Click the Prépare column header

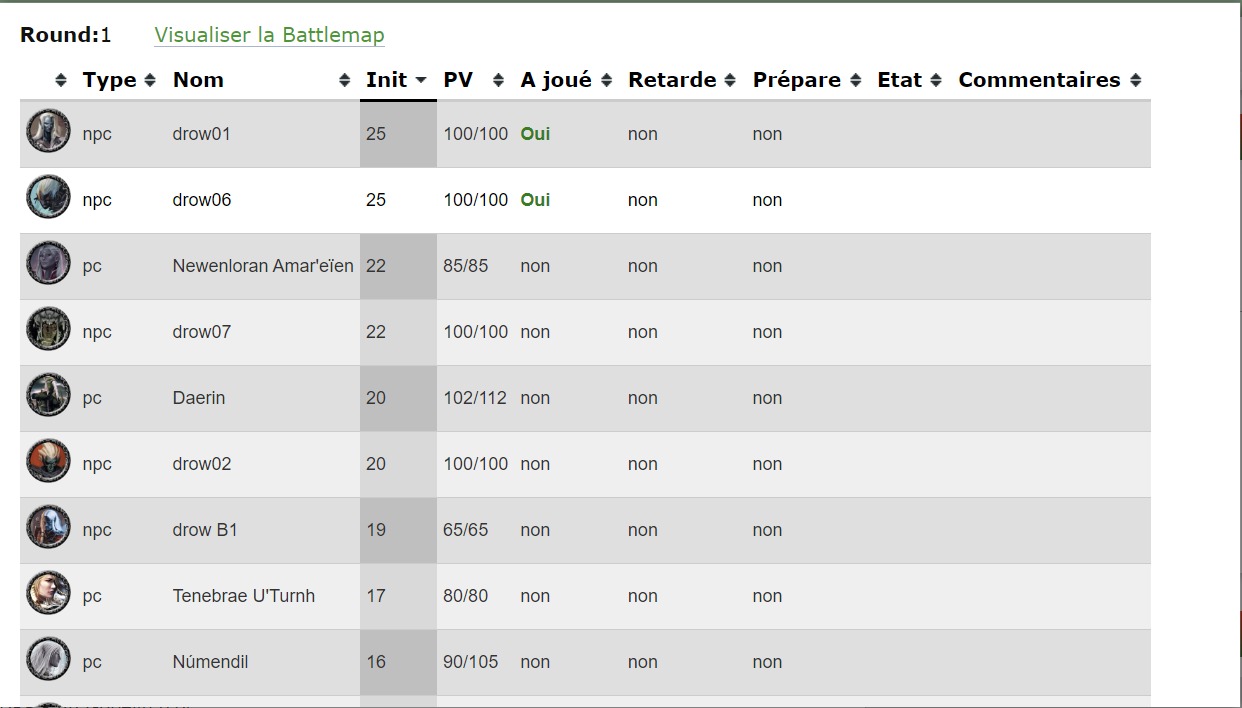point(796,80)
